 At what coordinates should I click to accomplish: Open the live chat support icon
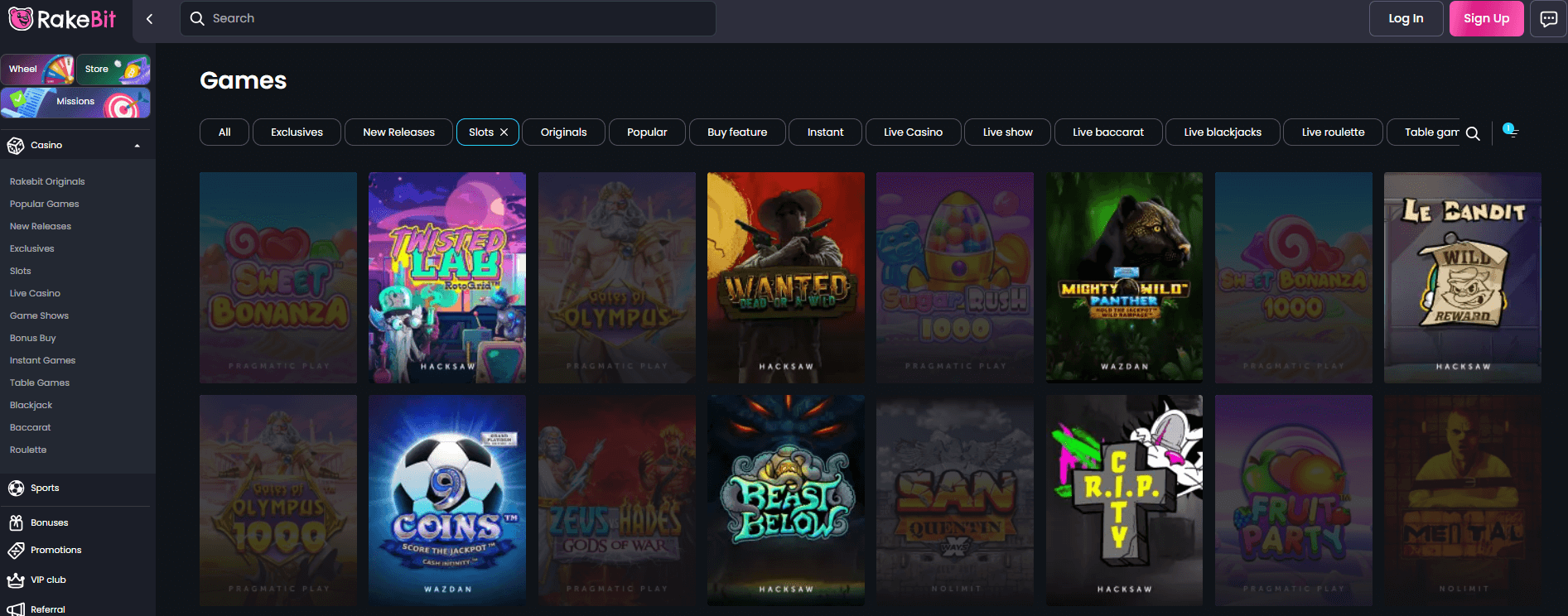point(1548,18)
